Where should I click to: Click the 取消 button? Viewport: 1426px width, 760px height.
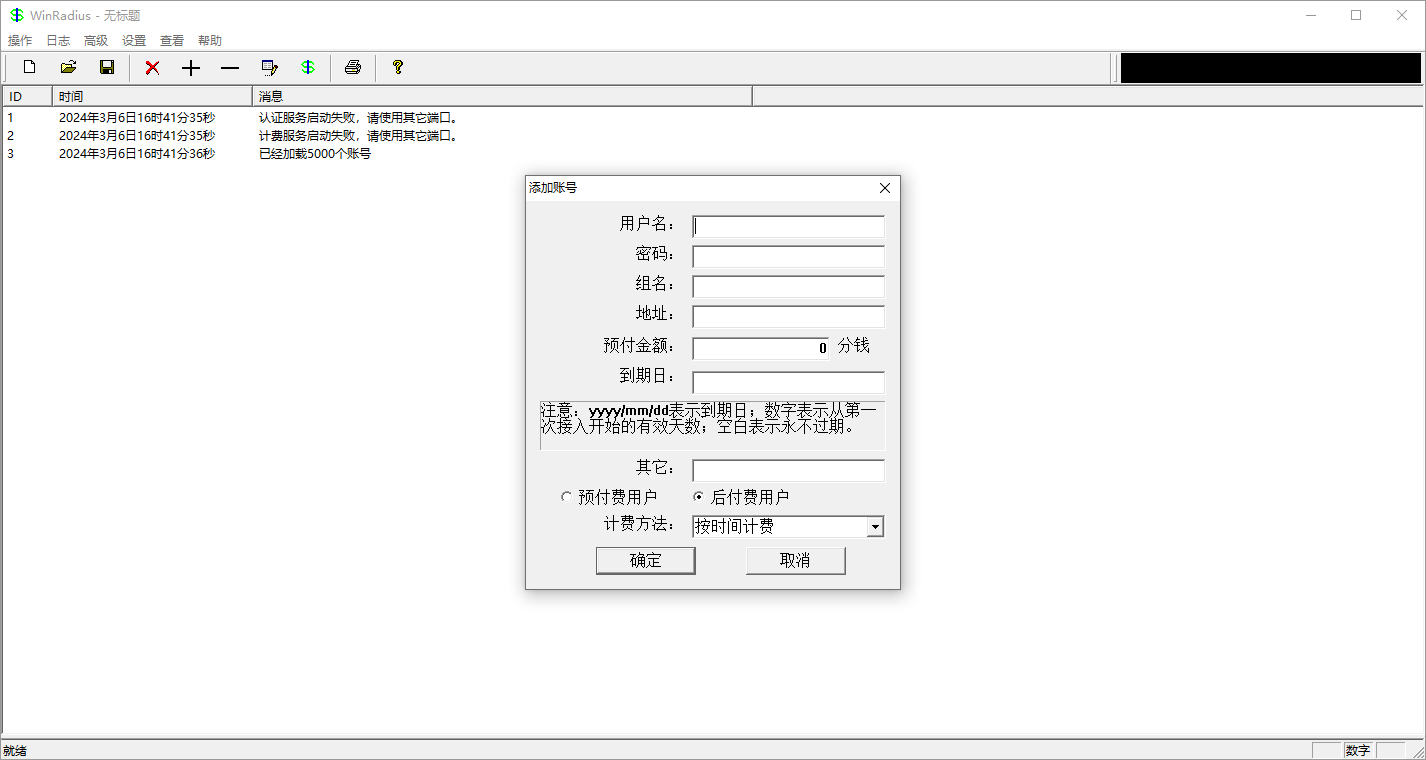[x=795, y=560]
